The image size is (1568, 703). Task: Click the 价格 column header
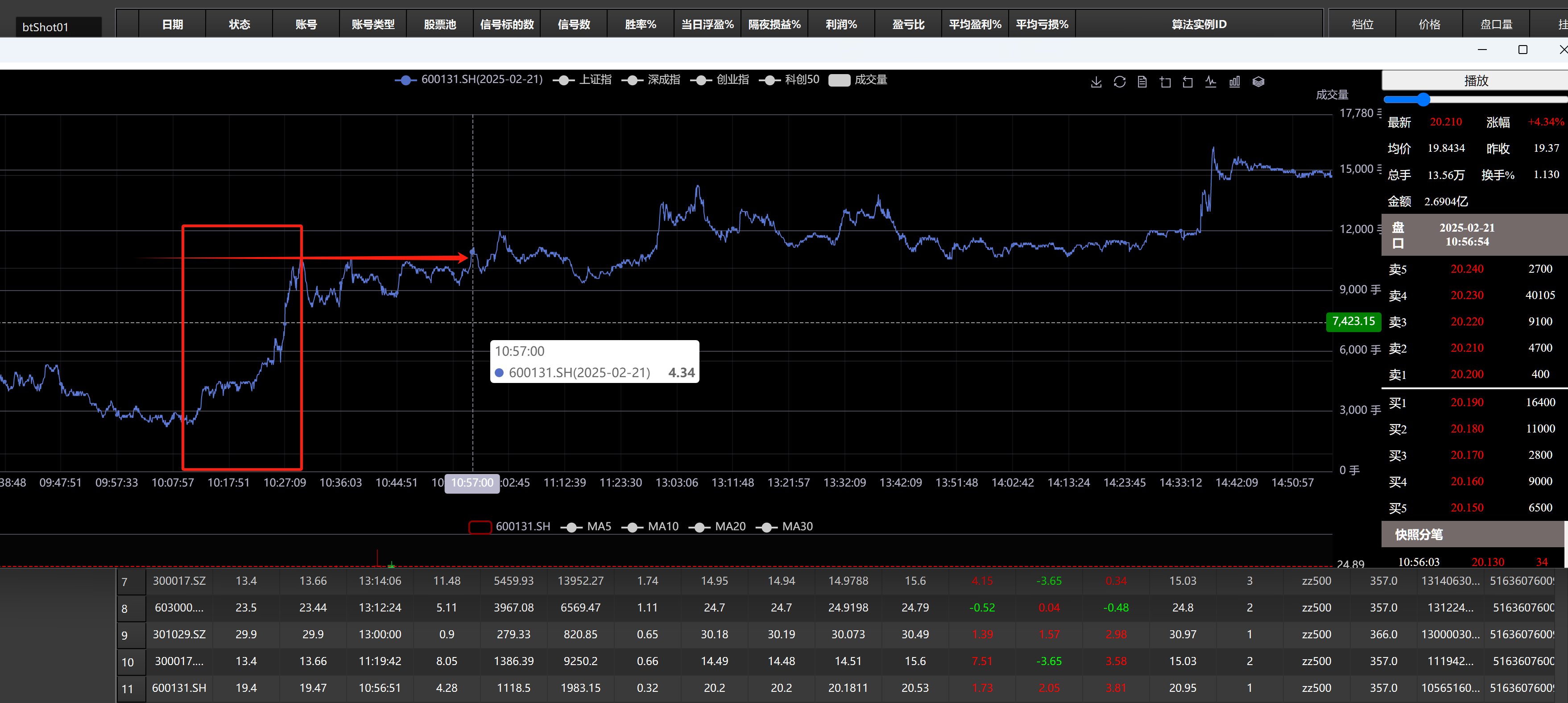point(1429,25)
